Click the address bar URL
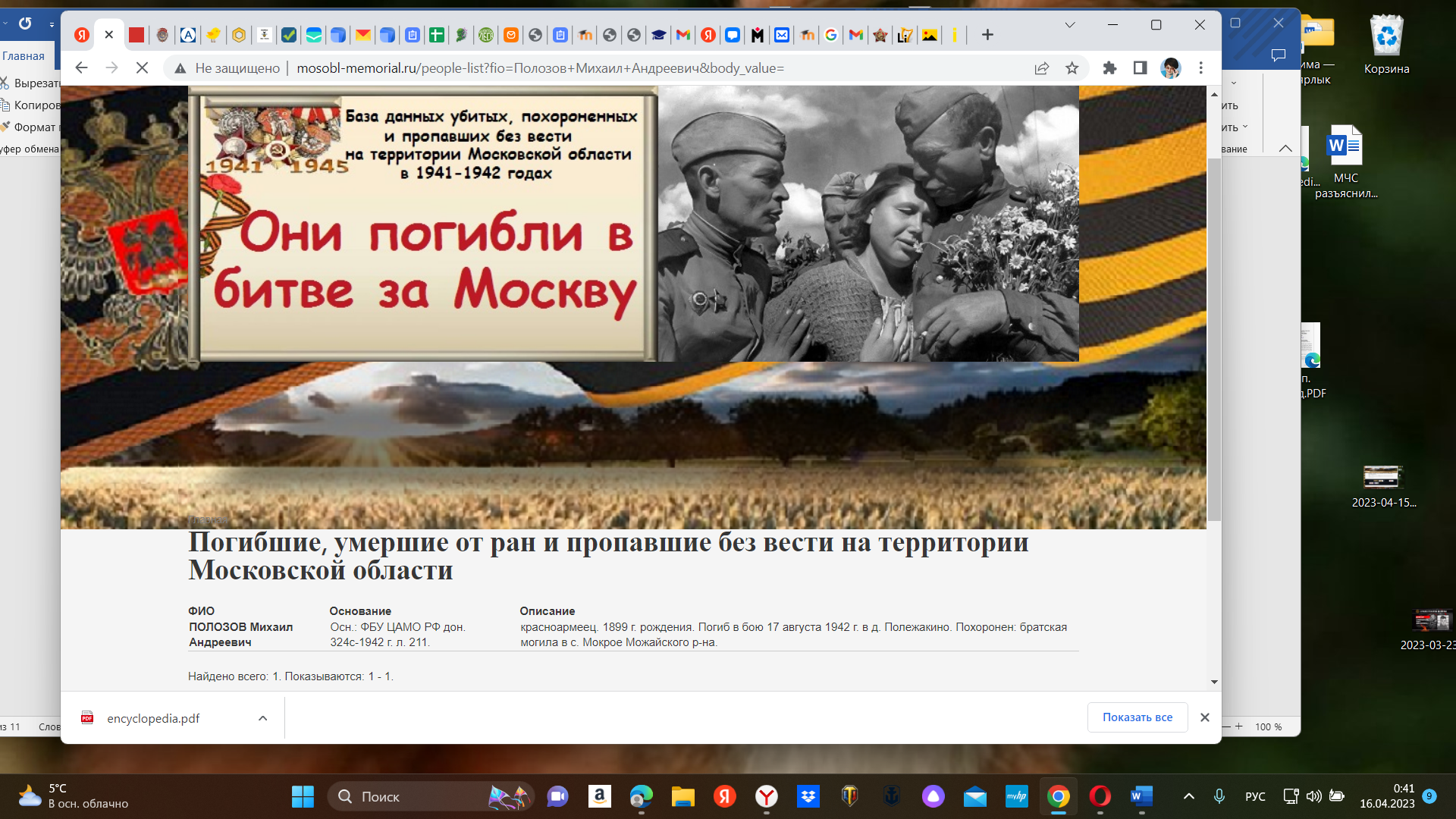Viewport: 1456px width, 819px height. [x=539, y=68]
